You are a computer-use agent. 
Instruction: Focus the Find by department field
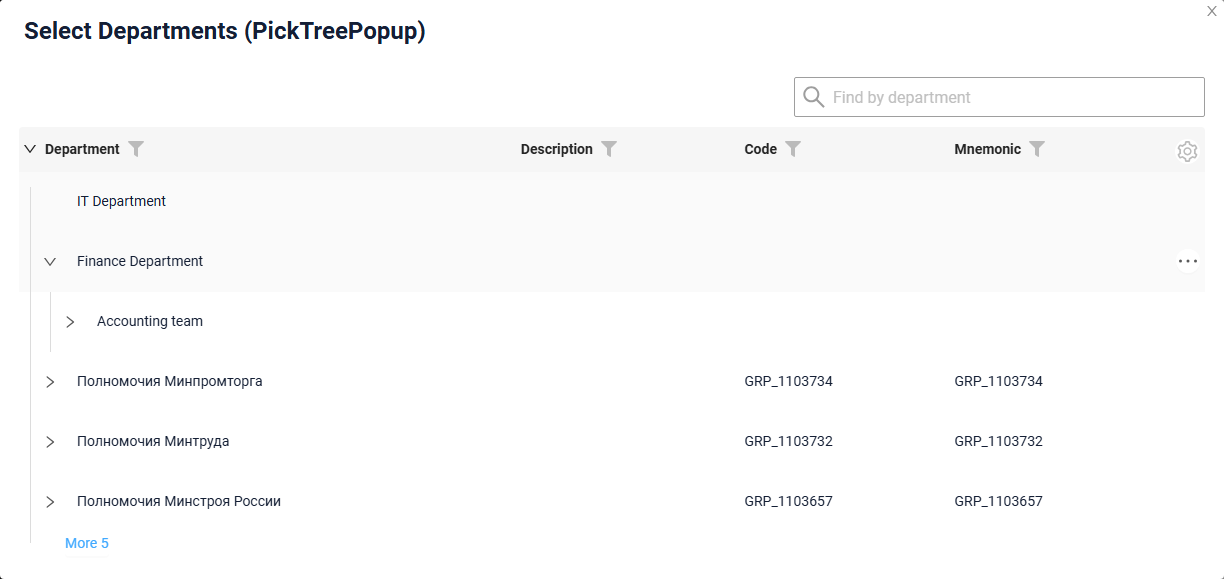coord(999,97)
